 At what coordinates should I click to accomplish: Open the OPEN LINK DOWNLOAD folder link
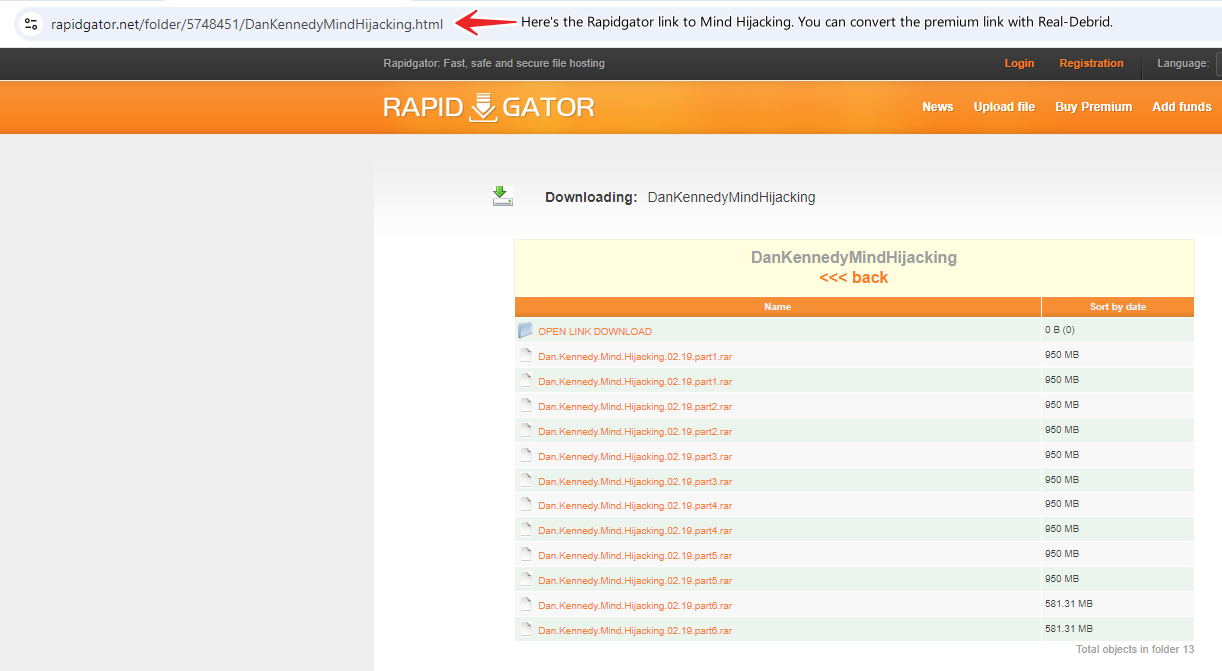click(x=594, y=332)
